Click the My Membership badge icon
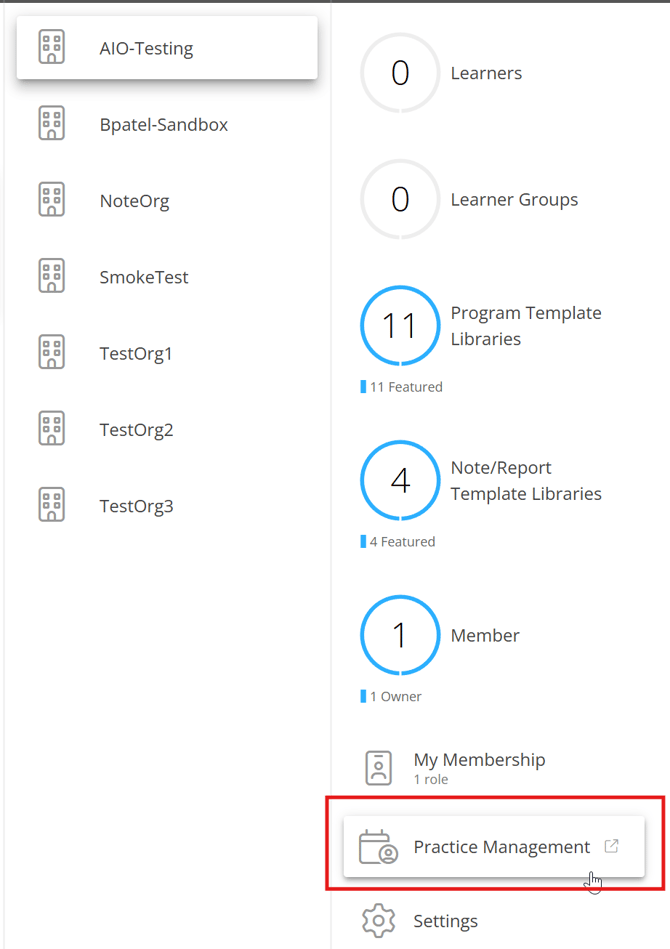The height and width of the screenshot is (949, 670). coord(379,768)
